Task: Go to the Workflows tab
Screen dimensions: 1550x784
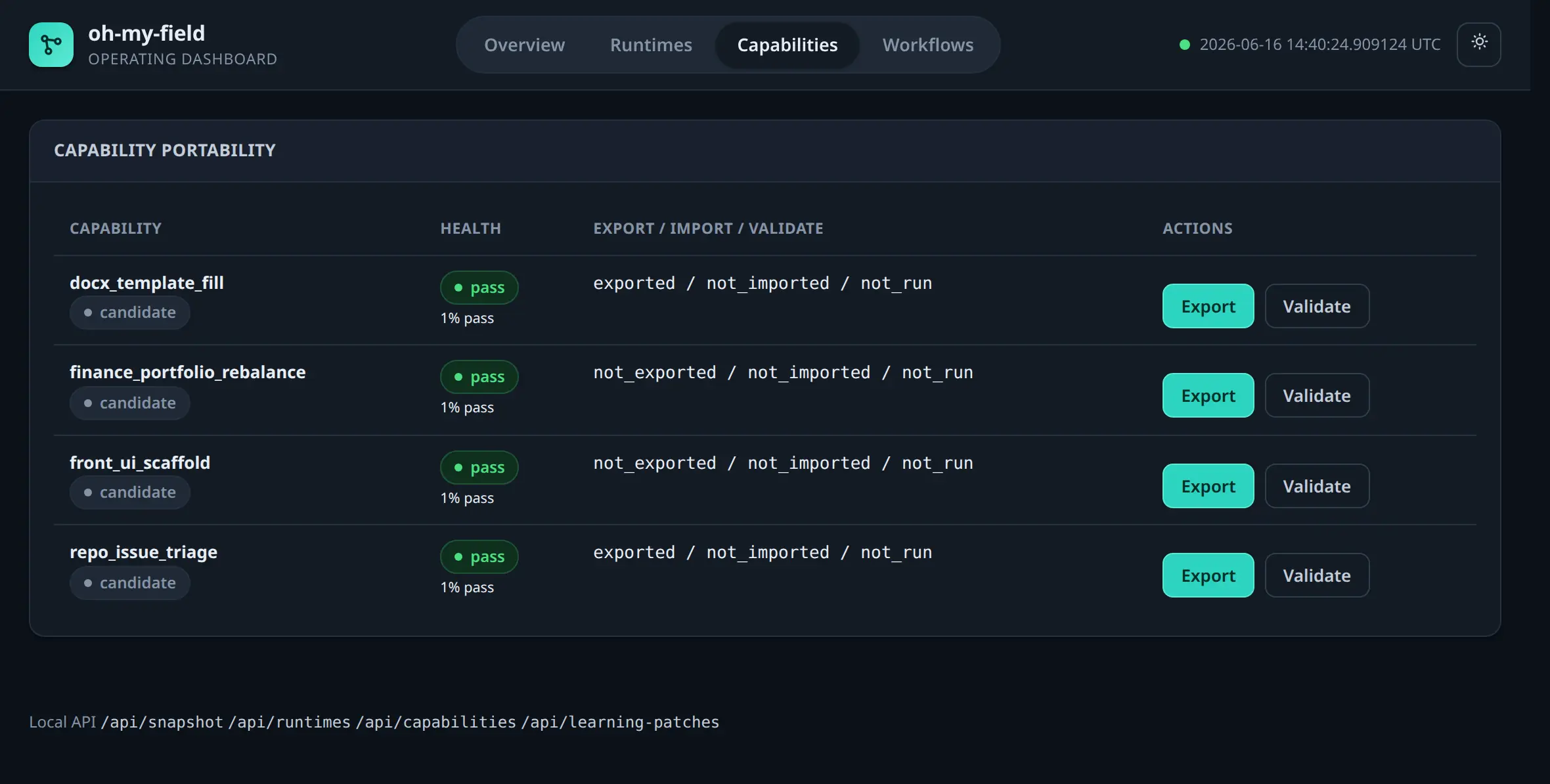Action: (x=928, y=45)
